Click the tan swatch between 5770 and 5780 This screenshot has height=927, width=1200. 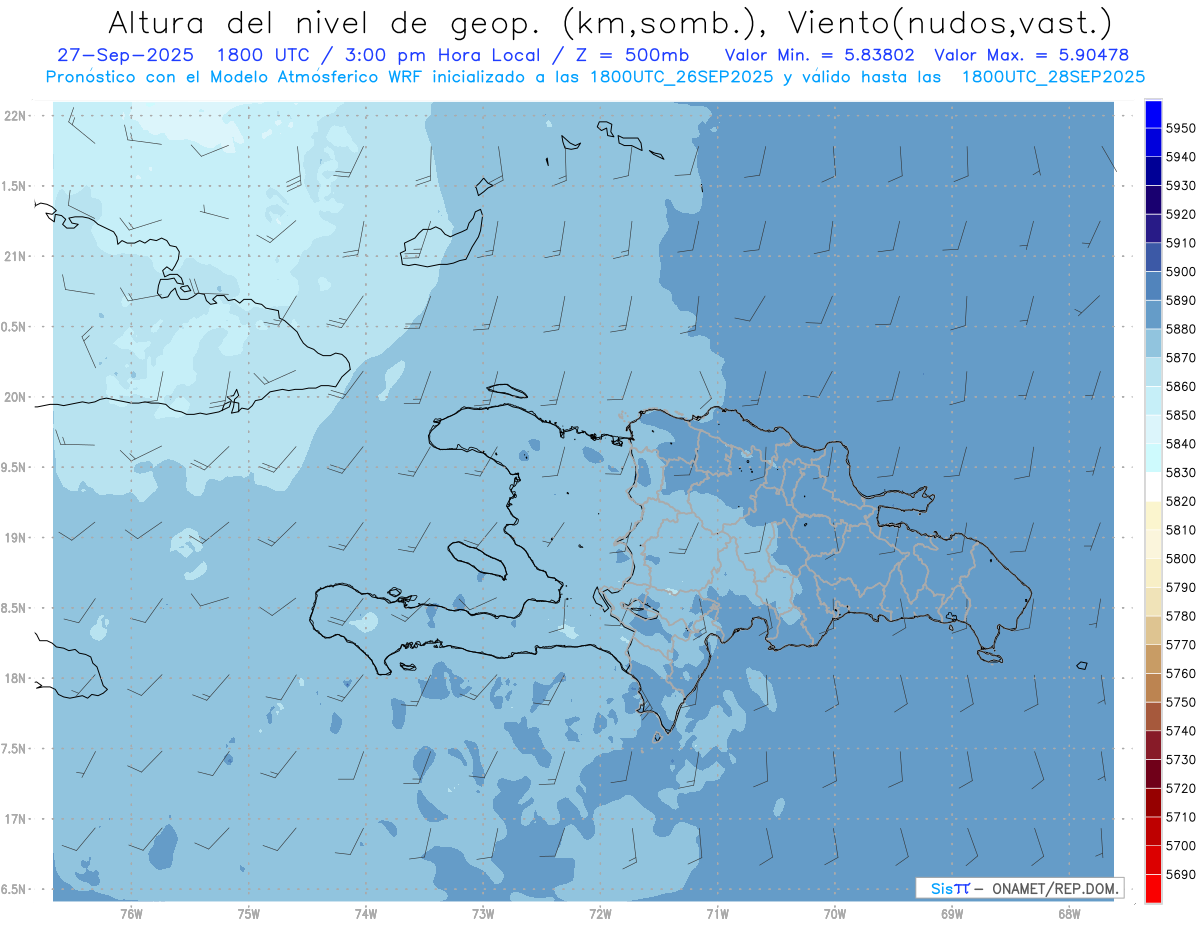coord(1153,630)
